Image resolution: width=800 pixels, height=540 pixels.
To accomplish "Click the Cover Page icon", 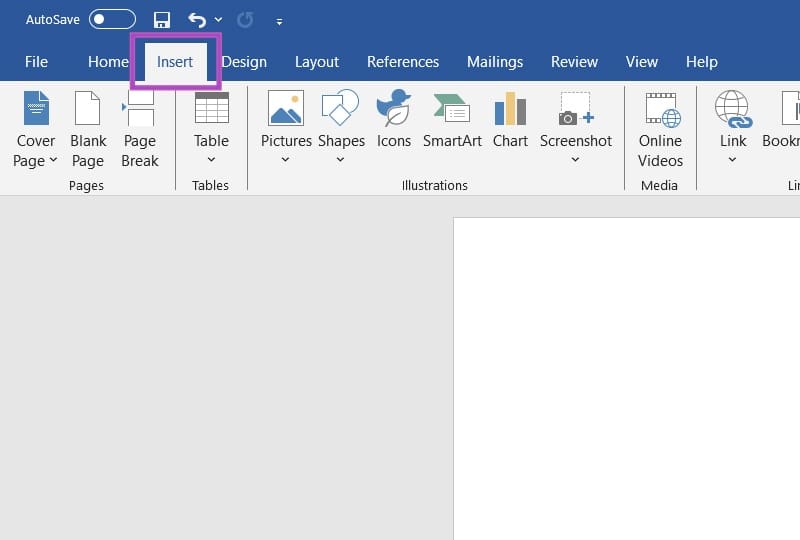I will (x=36, y=109).
